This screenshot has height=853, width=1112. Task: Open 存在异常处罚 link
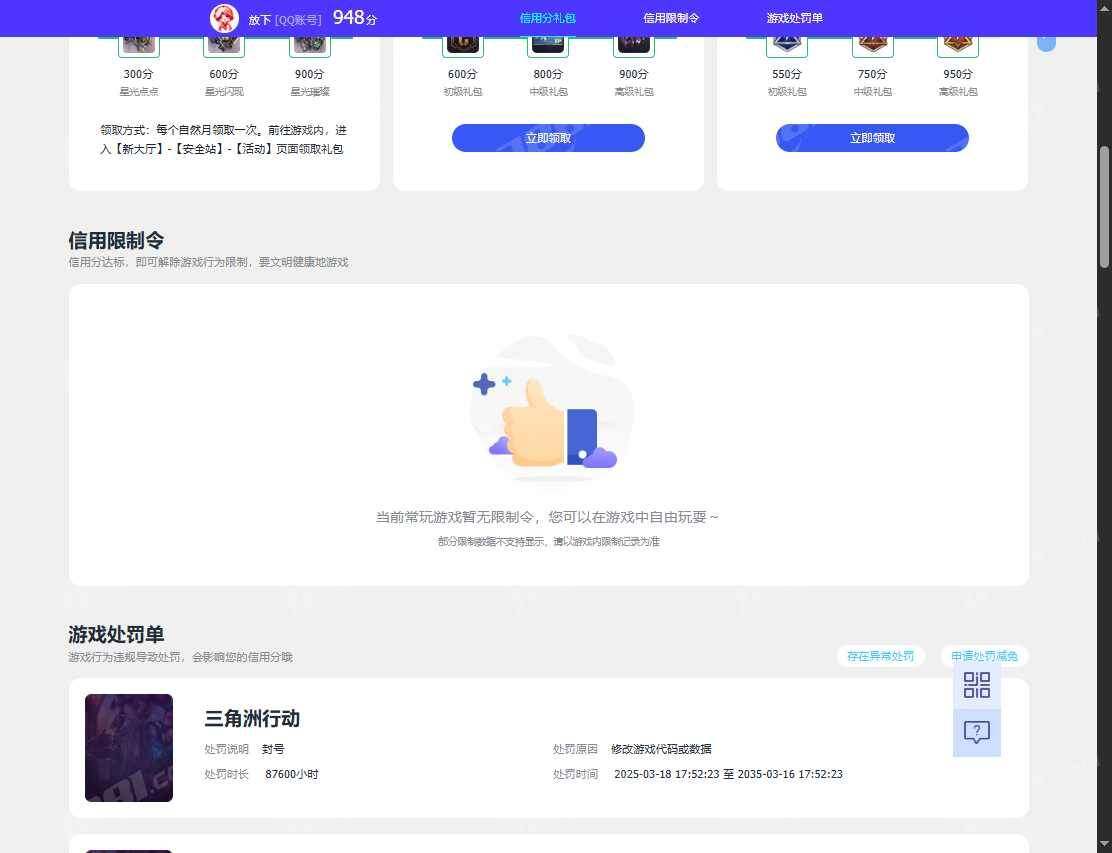881,656
